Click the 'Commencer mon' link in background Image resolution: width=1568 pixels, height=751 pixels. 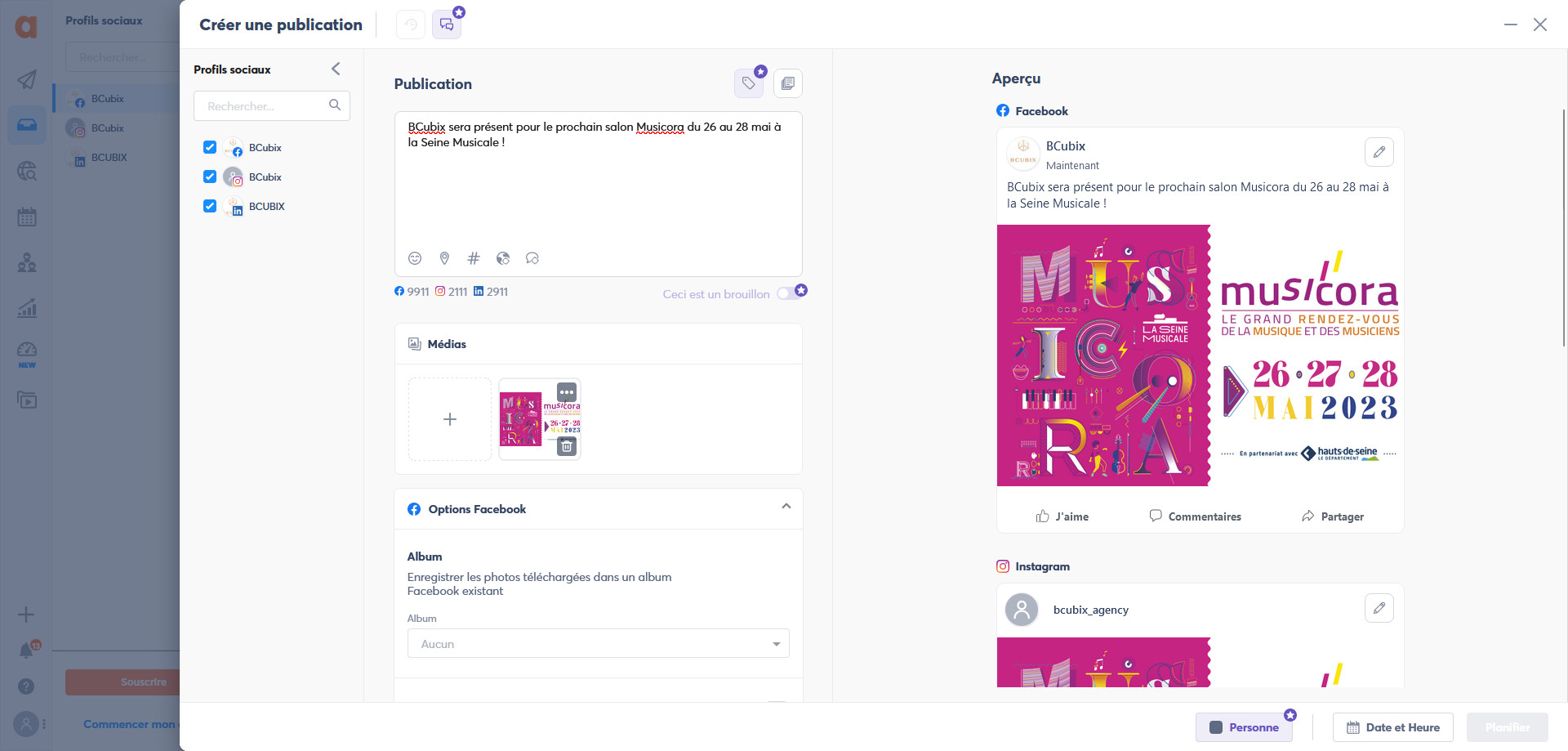click(x=131, y=724)
